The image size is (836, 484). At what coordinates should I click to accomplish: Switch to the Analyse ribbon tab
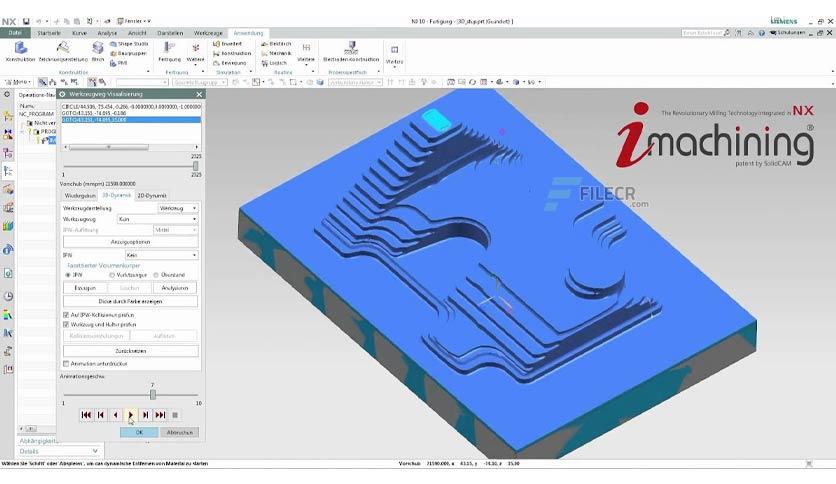point(107,33)
